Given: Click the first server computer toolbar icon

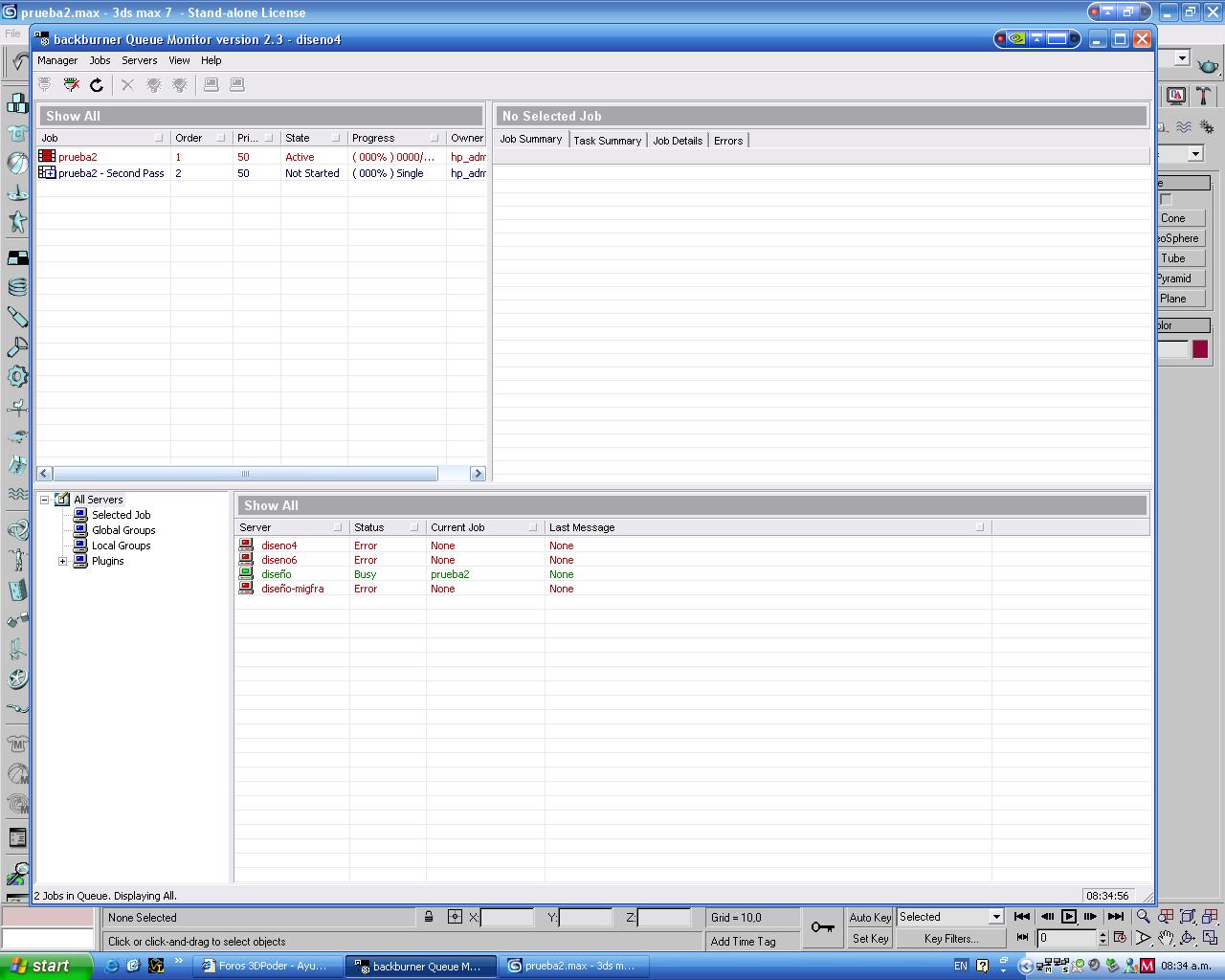Looking at the screenshot, I should coord(212,85).
